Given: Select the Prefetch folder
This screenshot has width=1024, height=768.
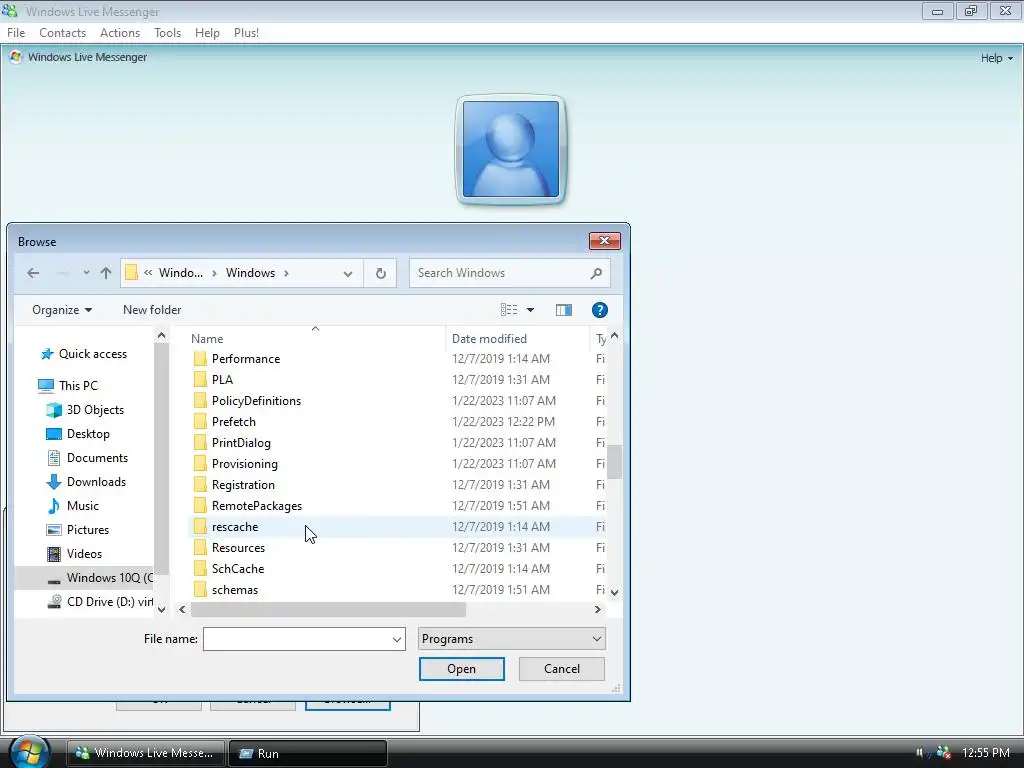Looking at the screenshot, I should pos(233,422).
